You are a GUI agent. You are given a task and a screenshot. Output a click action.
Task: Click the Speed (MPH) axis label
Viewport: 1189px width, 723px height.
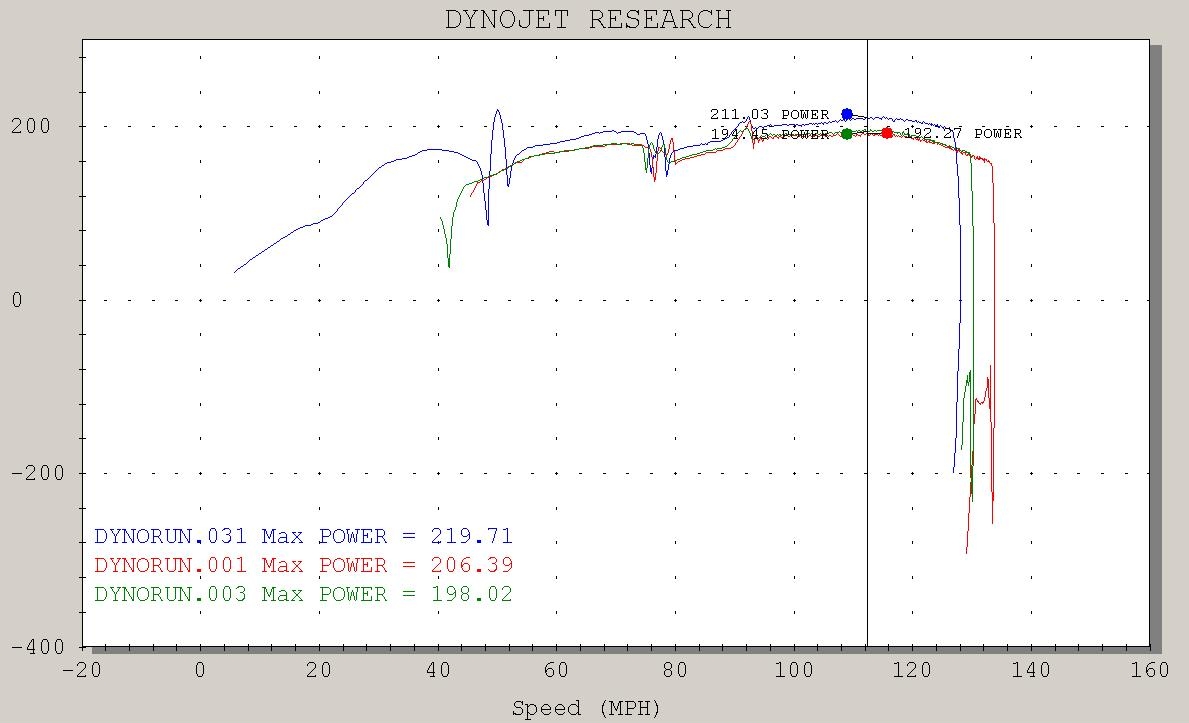point(586,709)
